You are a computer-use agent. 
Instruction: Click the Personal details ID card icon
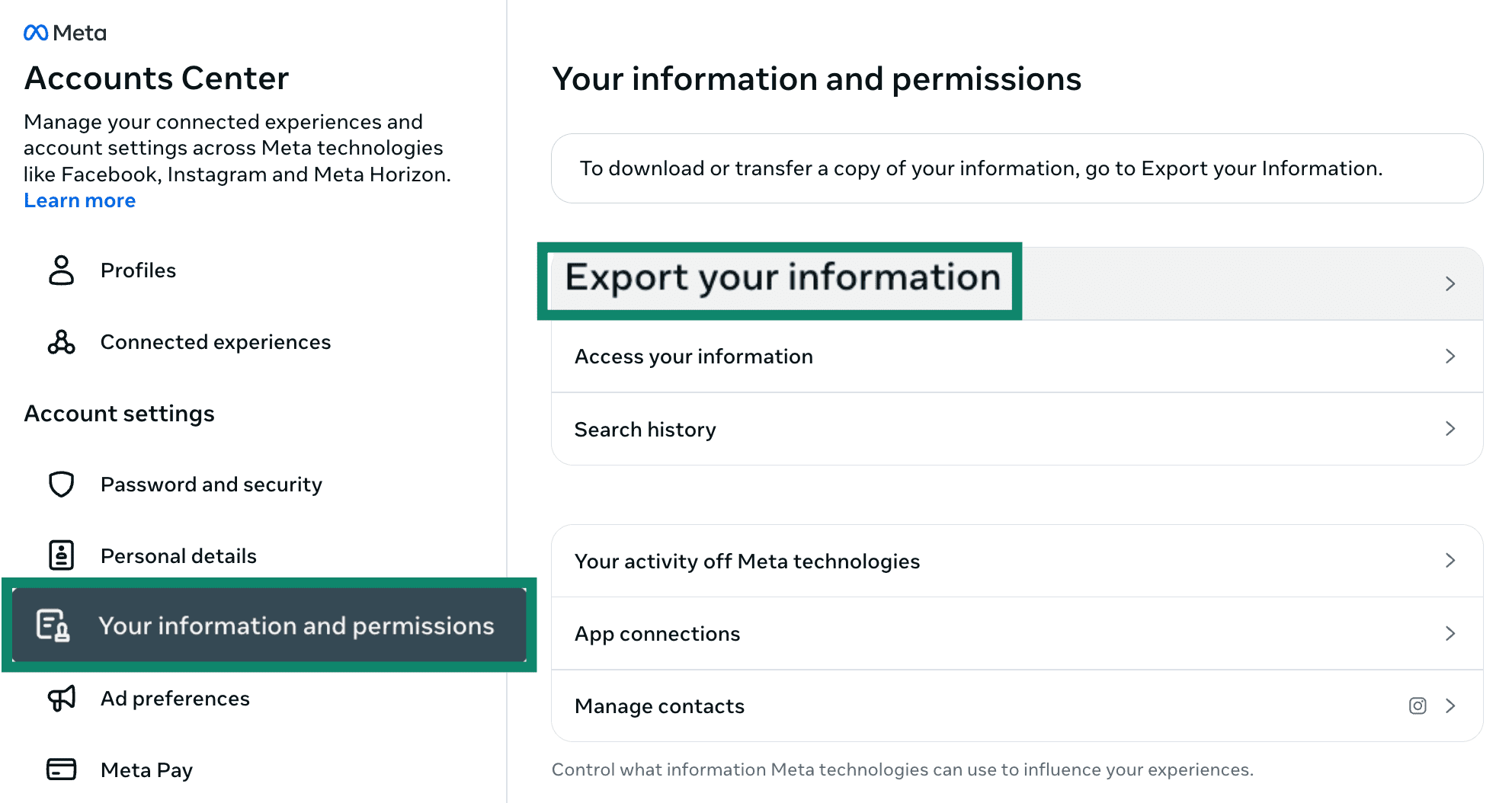coord(61,555)
